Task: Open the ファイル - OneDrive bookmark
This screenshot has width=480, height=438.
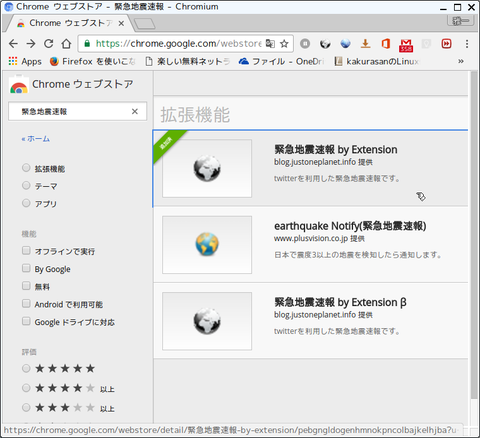Action: 282,61
